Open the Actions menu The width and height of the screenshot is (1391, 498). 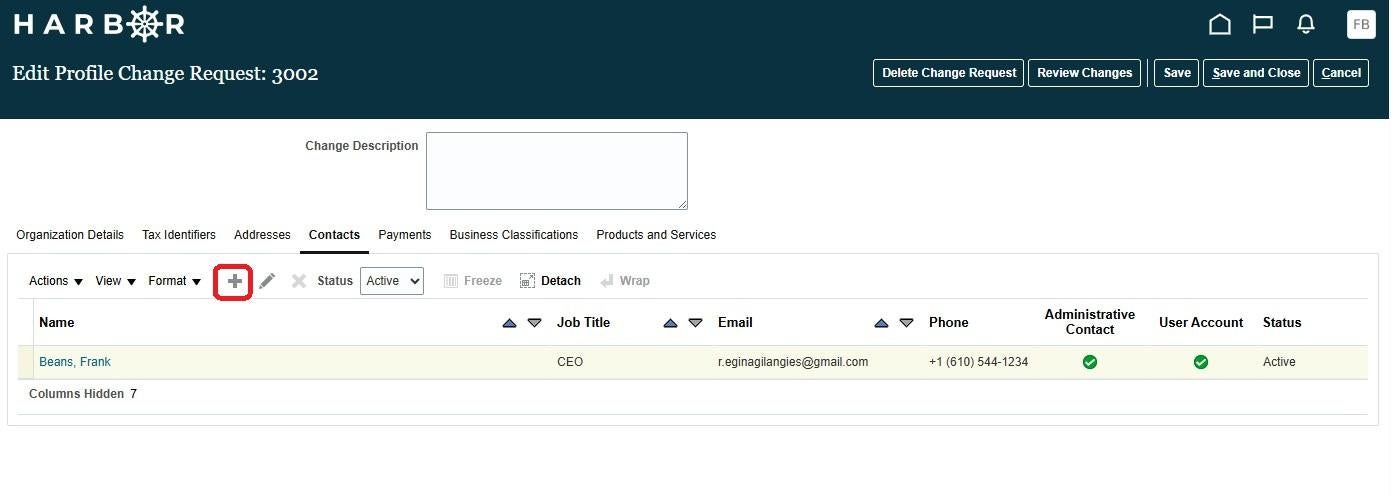tap(56, 281)
